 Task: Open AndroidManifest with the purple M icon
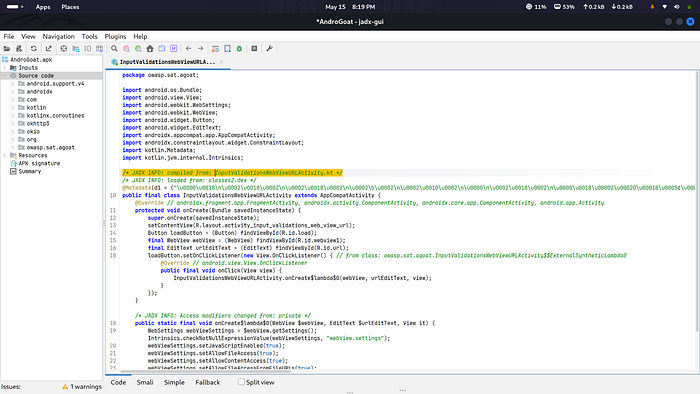point(174,49)
